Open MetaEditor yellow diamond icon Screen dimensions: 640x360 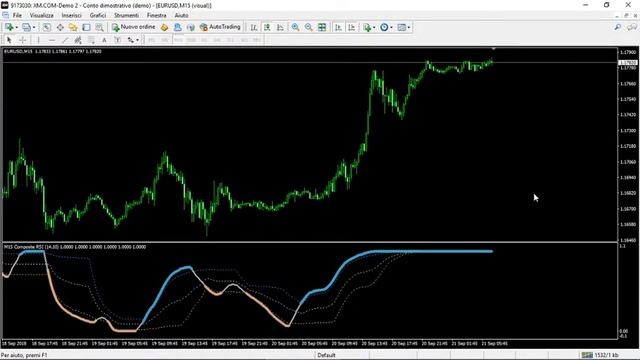pos(164,27)
